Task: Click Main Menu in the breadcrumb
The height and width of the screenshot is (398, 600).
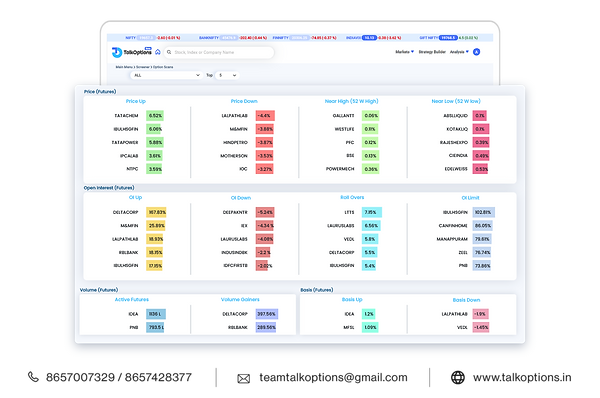Action: click(124, 67)
